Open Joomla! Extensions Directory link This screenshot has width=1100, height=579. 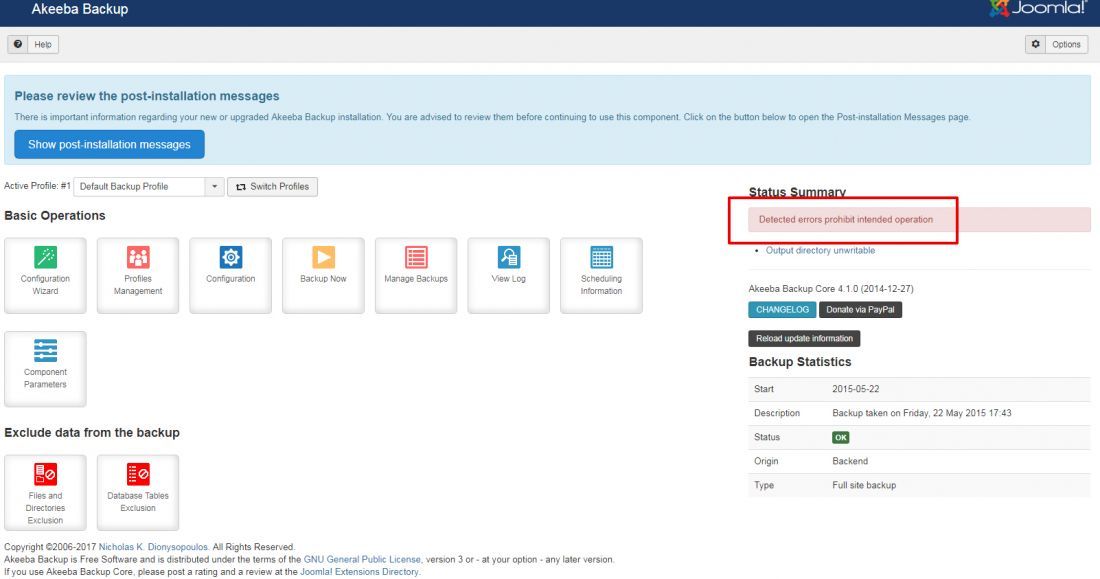(x=359, y=572)
